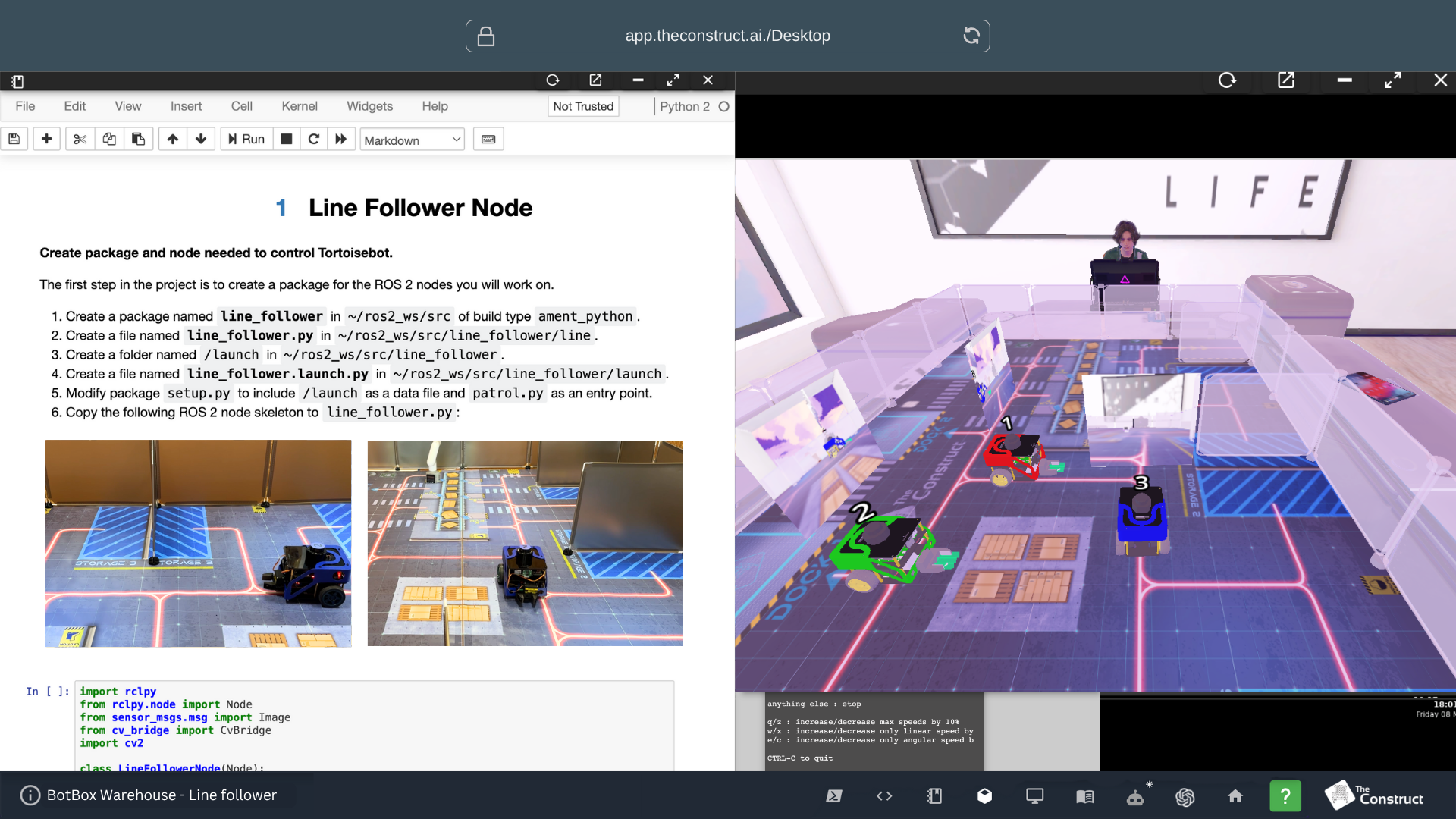Viewport: 1456px width, 819px height.
Task: Open the graphical tools monitor icon
Action: coord(1034,796)
